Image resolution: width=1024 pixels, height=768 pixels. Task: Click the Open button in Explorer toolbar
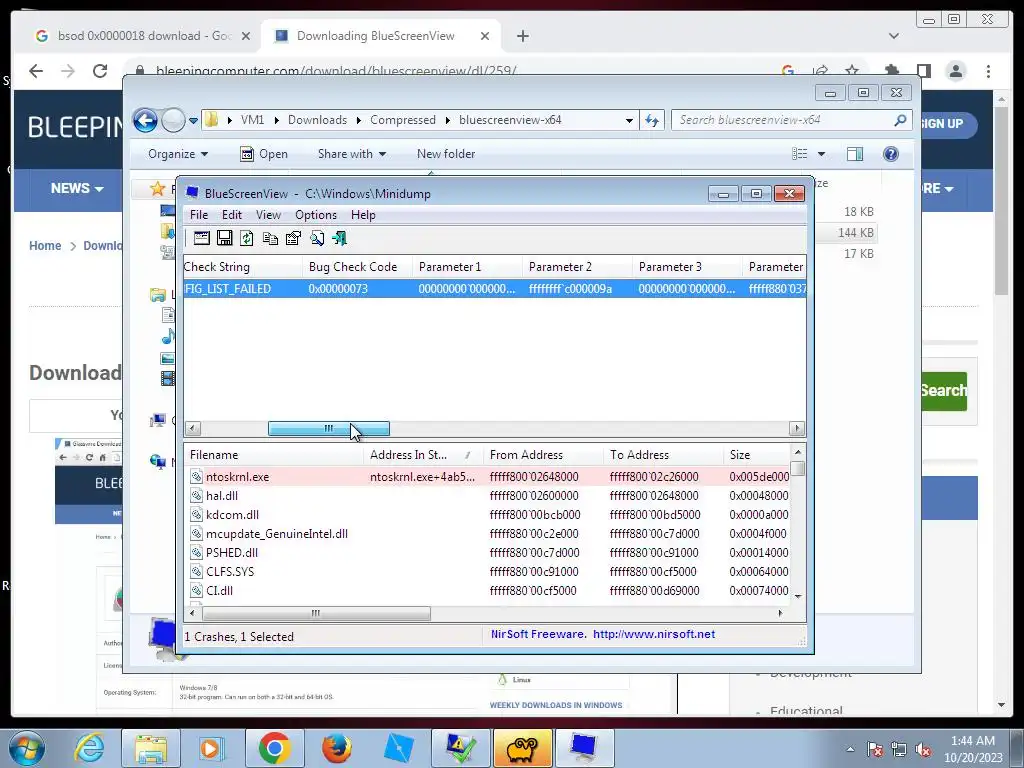click(264, 154)
